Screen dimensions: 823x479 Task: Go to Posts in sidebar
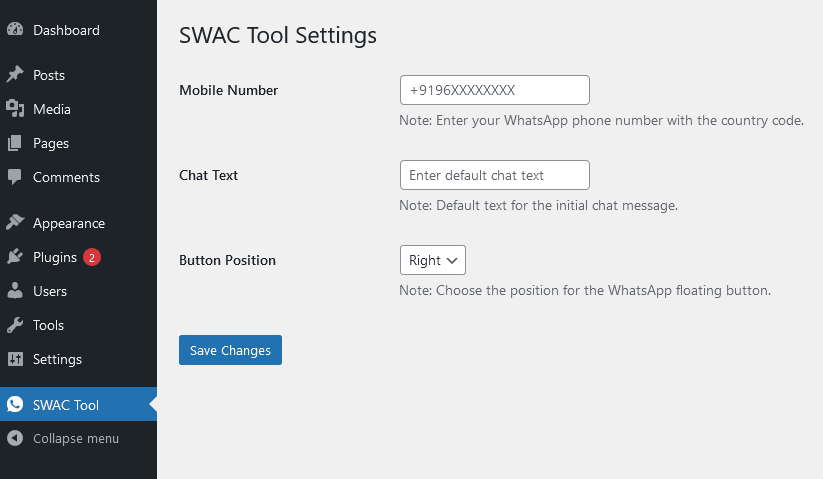pos(78,75)
